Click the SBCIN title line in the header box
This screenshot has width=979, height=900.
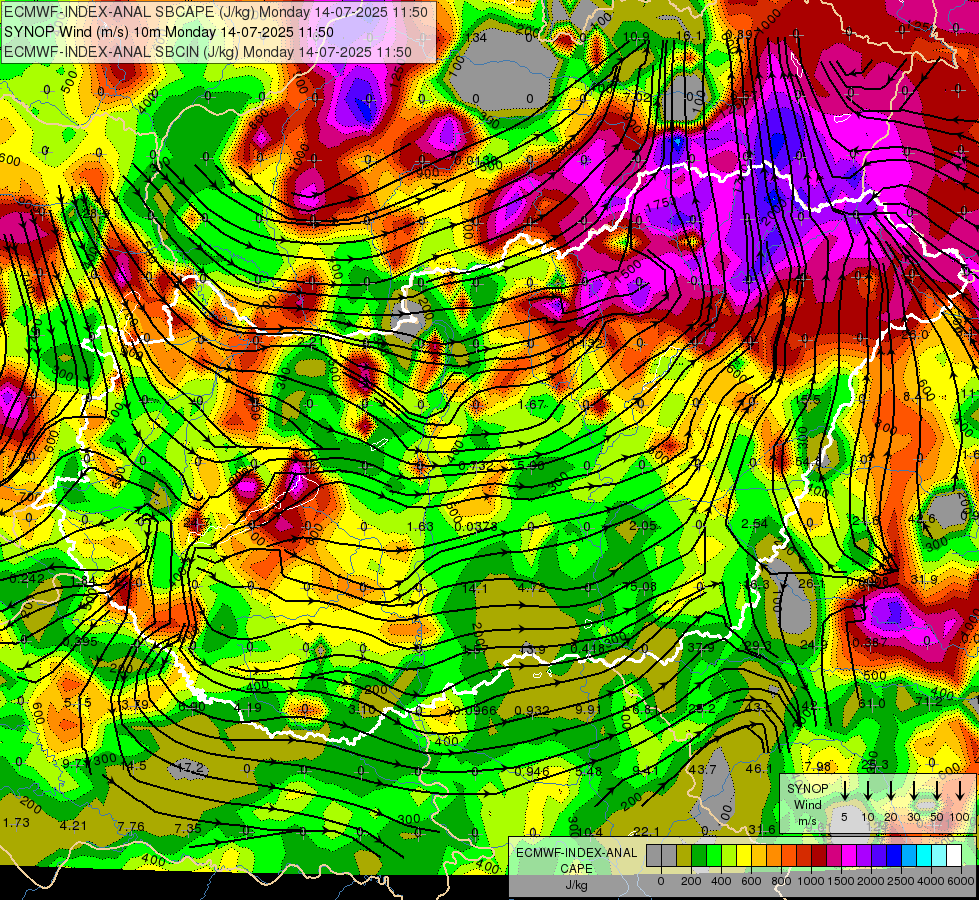tap(208, 52)
